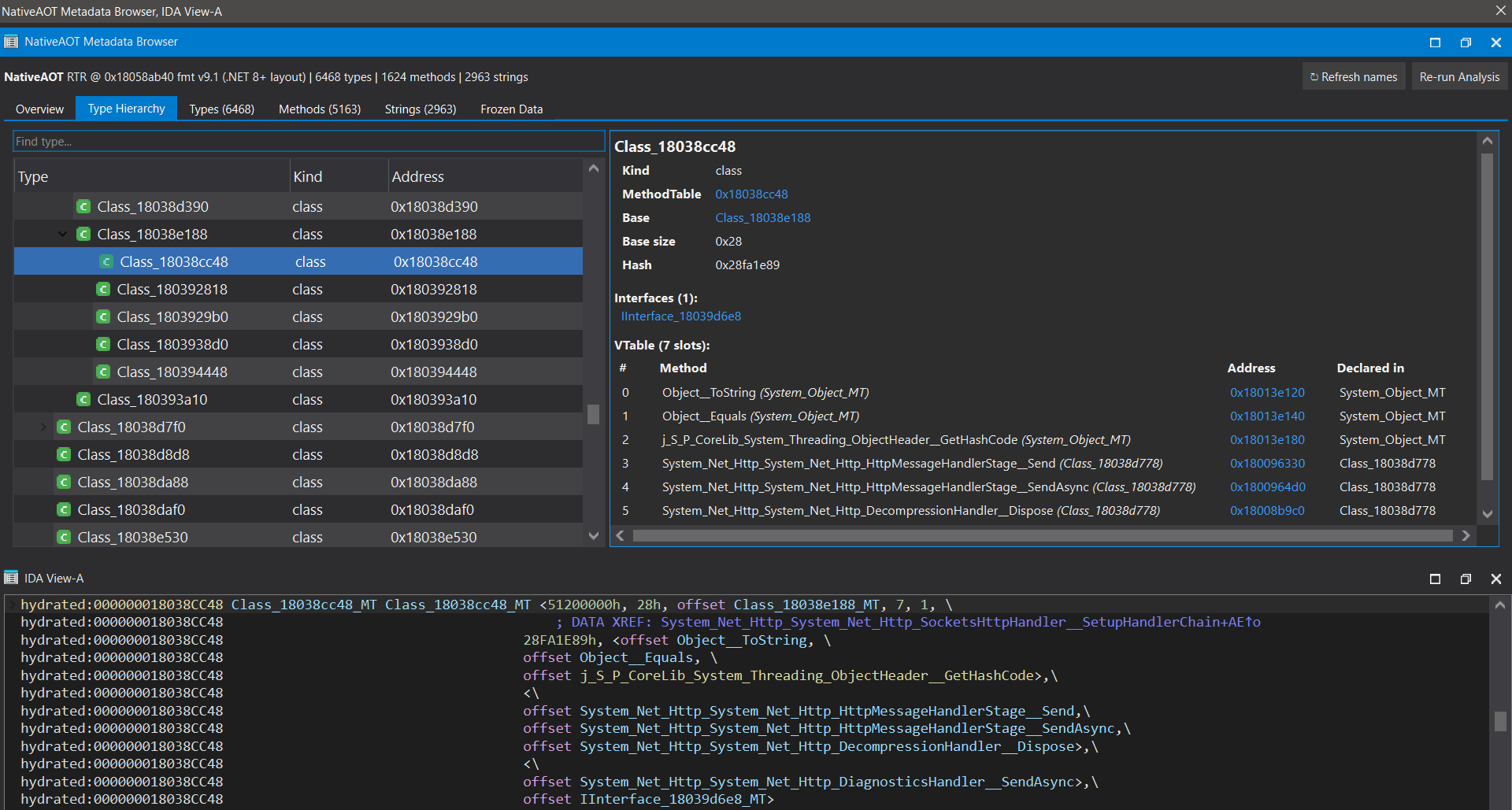Click the details pane scroll right arrow
Image resolution: width=1512 pixels, height=810 pixels.
pyautogui.click(x=1466, y=536)
